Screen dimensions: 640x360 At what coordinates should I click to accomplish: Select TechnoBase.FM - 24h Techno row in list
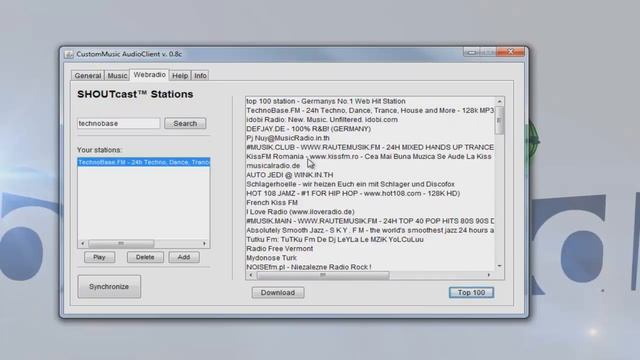[370, 111]
